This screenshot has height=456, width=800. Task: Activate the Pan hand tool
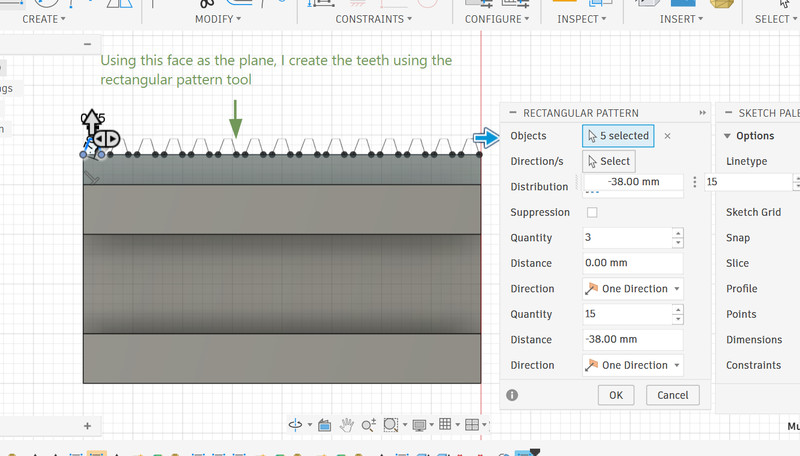tap(347, 424)
